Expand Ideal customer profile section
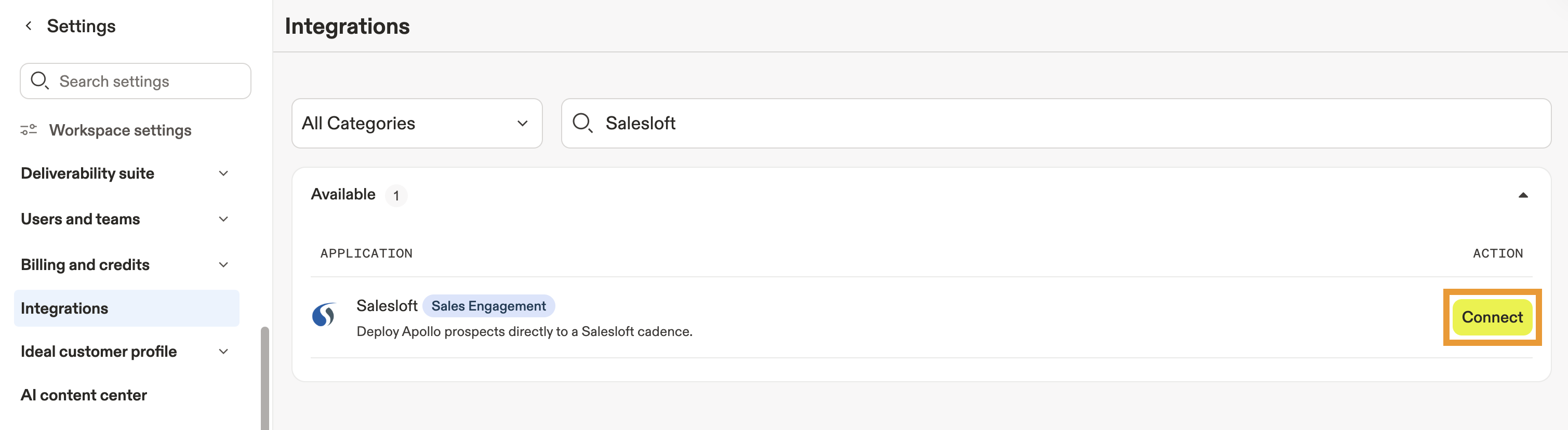The width and height of the screenshot is (1568, 430). pos(223,352)
